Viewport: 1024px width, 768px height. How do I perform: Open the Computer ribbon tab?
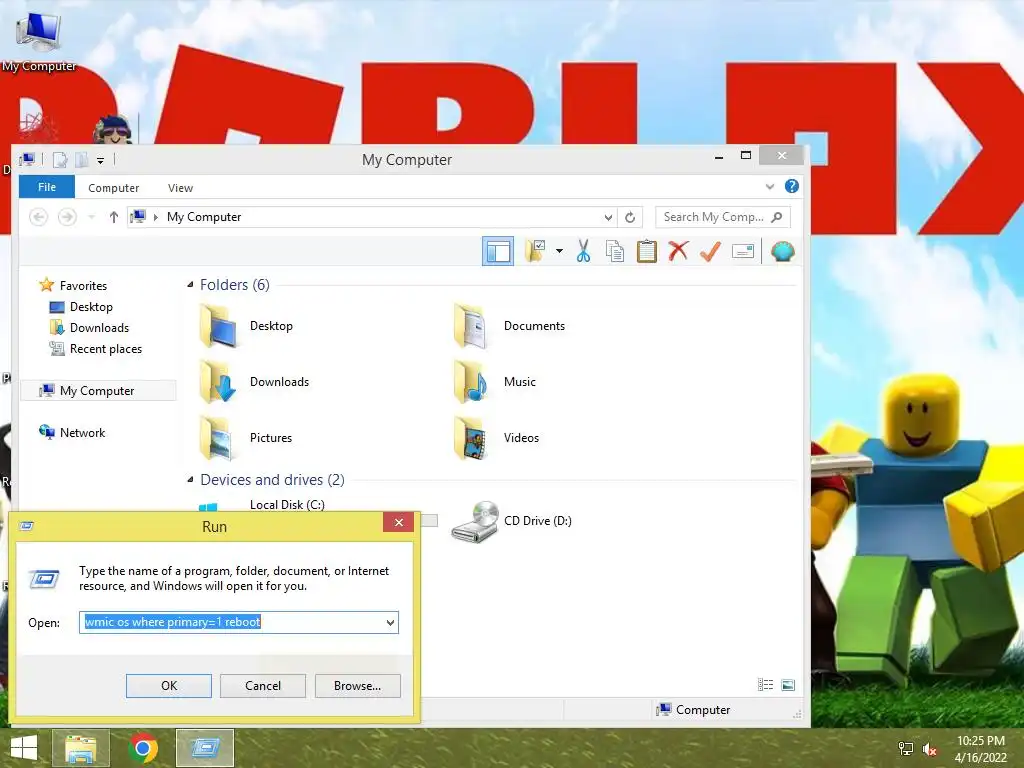pyautogui.click(x=114, y=188)
